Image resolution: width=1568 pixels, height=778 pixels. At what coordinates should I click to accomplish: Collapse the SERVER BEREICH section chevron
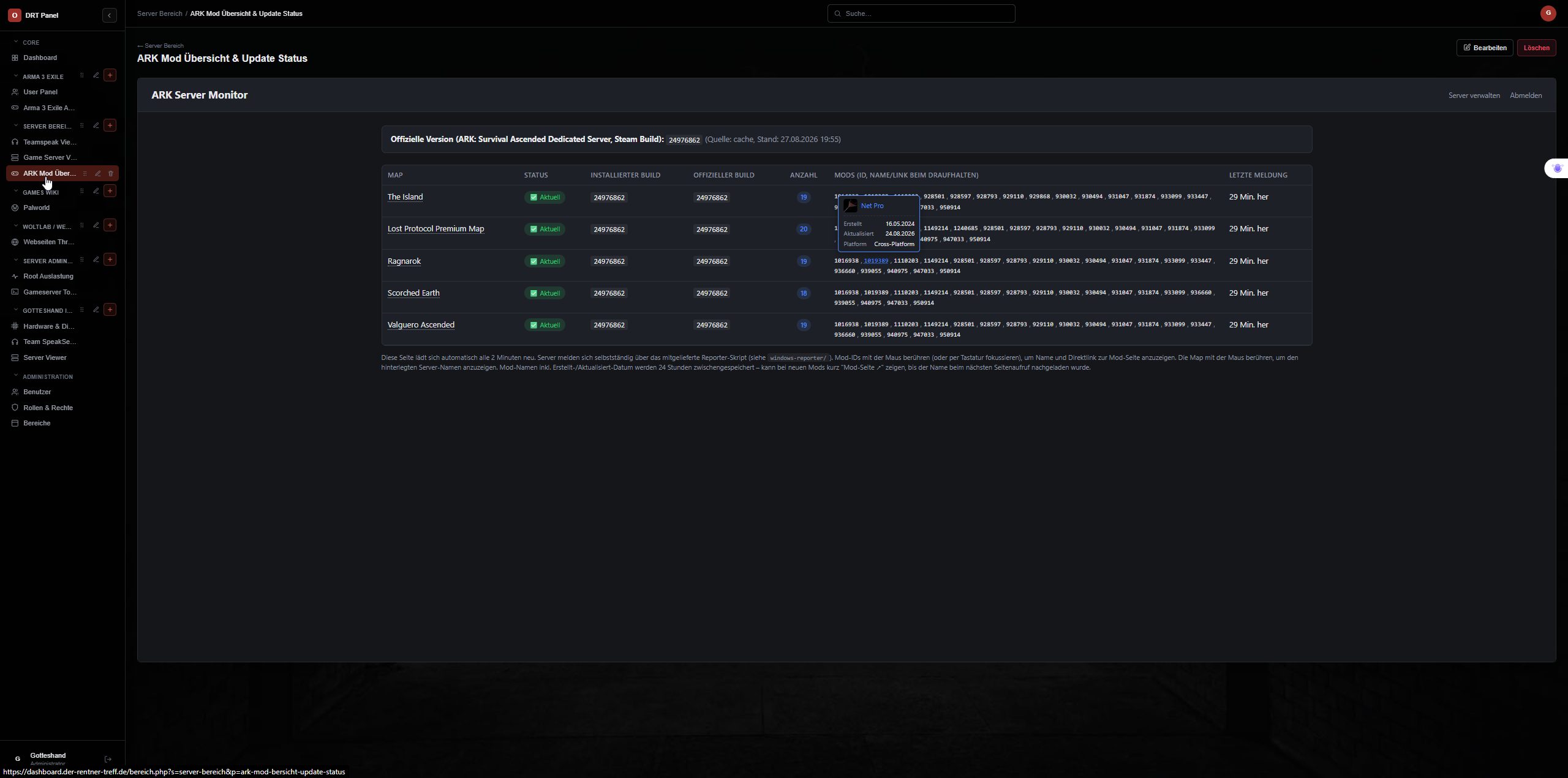point(16,125)
